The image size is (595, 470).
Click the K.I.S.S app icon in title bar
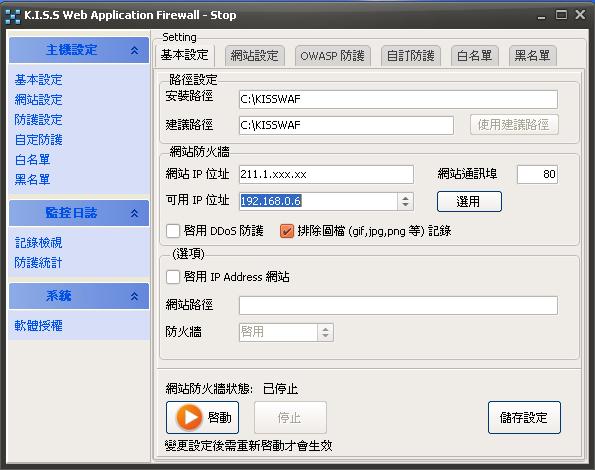coord(13,16)
